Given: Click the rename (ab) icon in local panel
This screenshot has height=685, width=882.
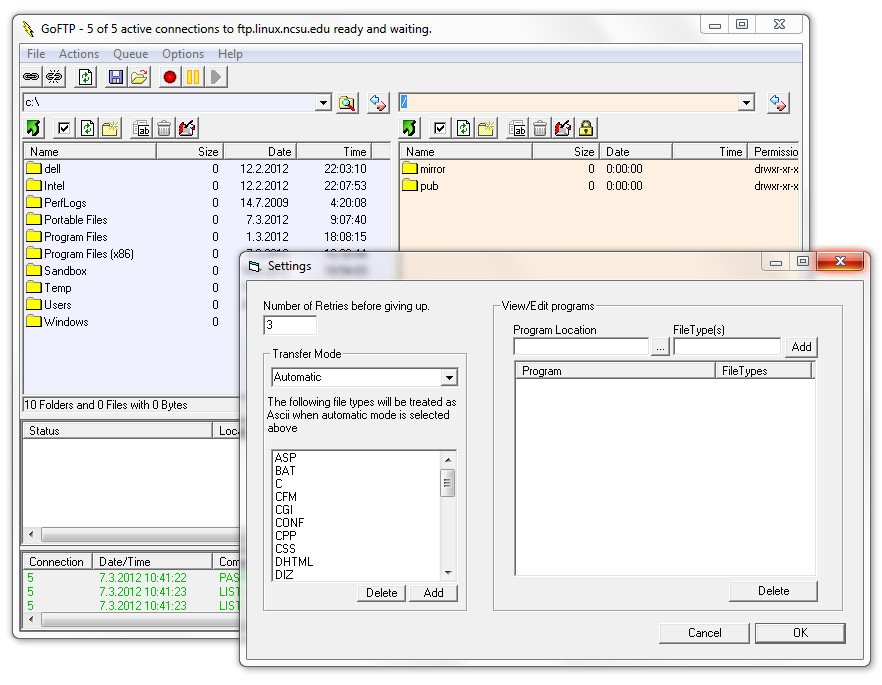Looking at the screenshot, I should coord(141,128).
